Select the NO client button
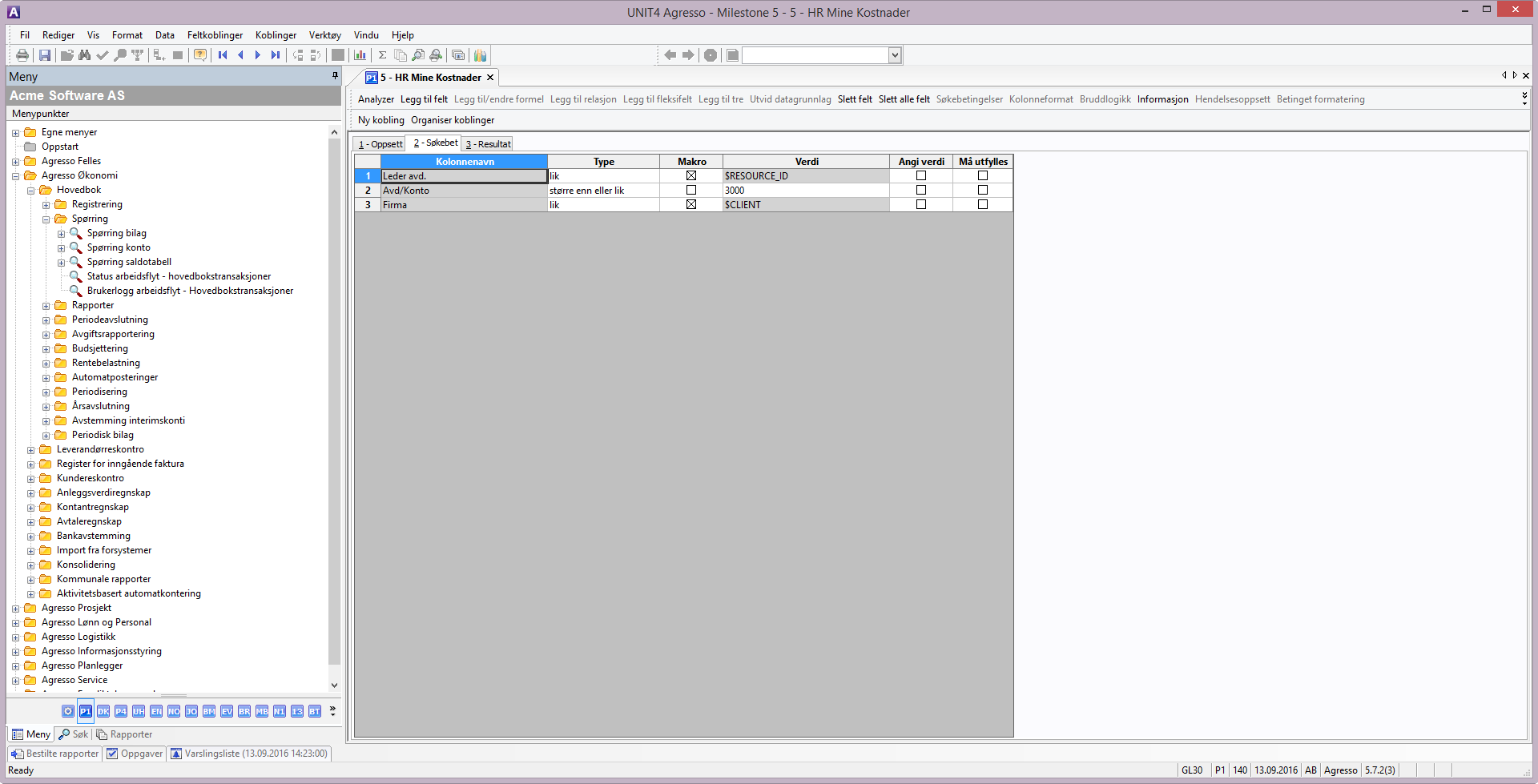 (x=174, y=711)
